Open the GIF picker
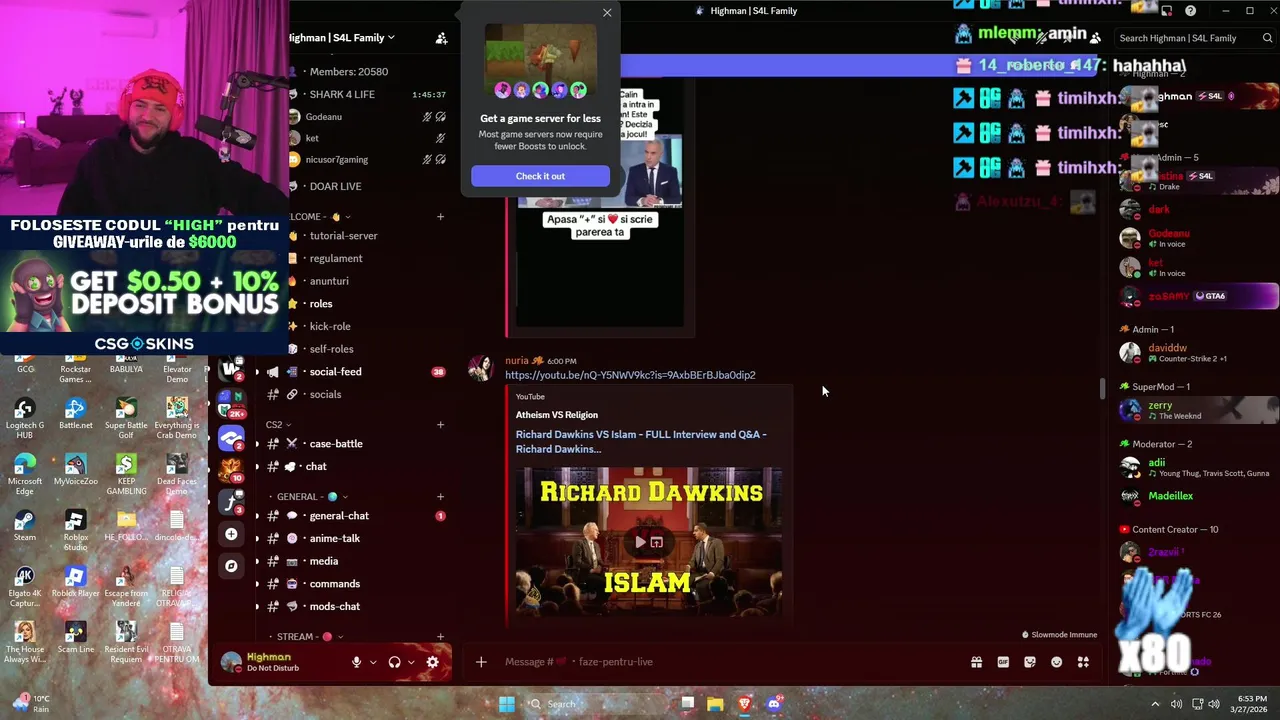 tap(1003, 662)
